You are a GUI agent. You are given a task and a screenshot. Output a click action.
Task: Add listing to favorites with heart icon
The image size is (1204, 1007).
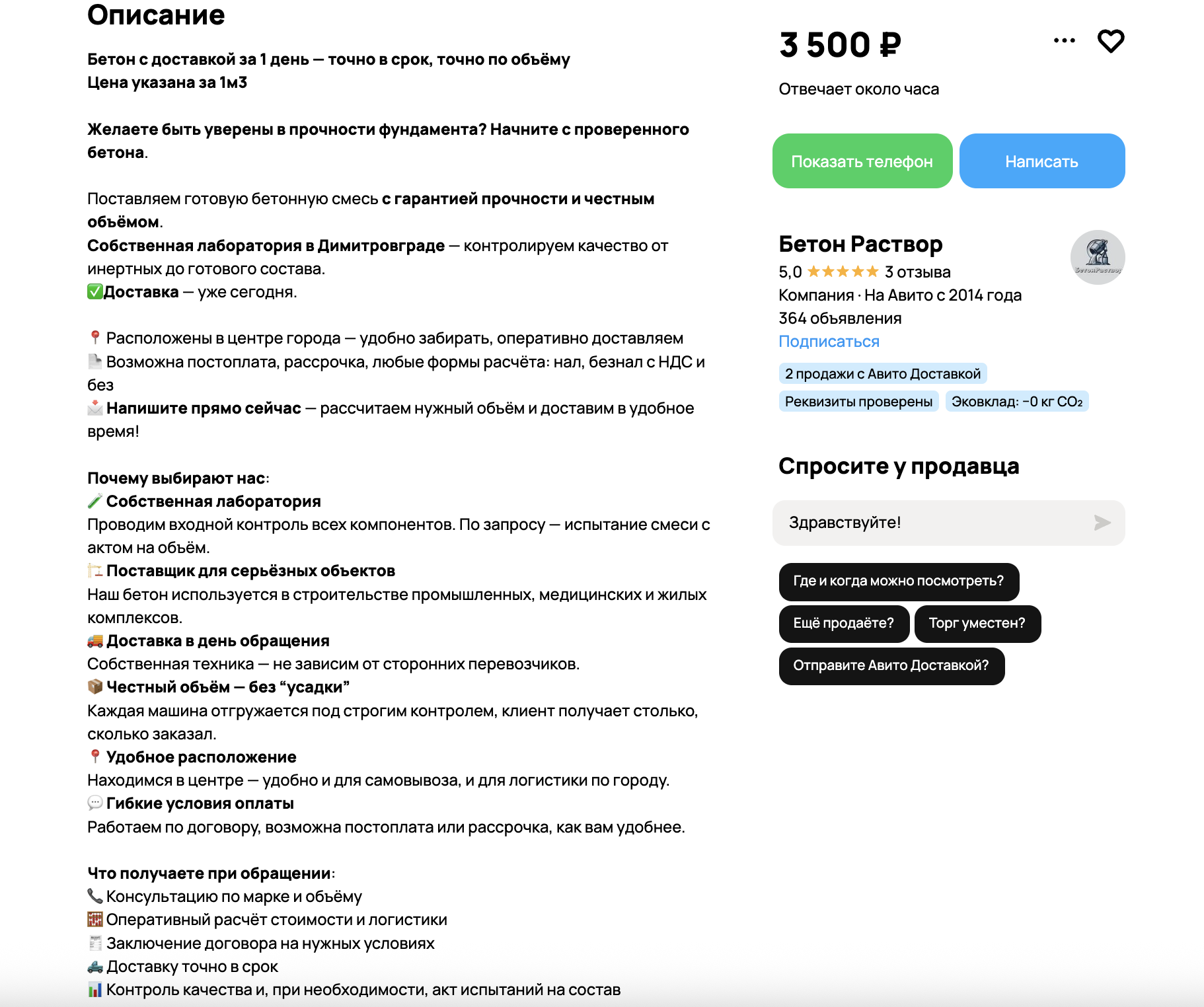(x=1111, y=41)
